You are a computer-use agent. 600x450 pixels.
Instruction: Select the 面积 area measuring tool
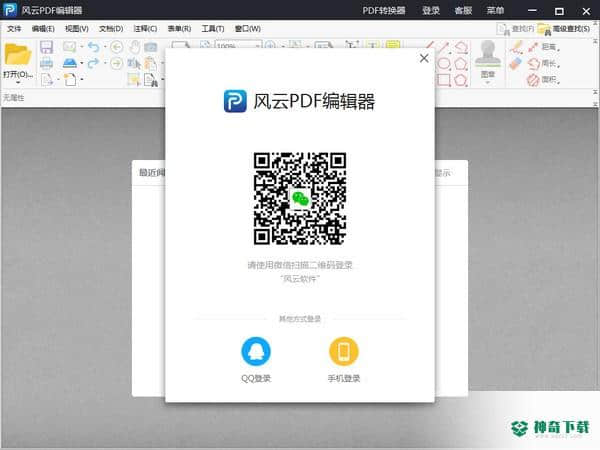click(x=543, y=80)
